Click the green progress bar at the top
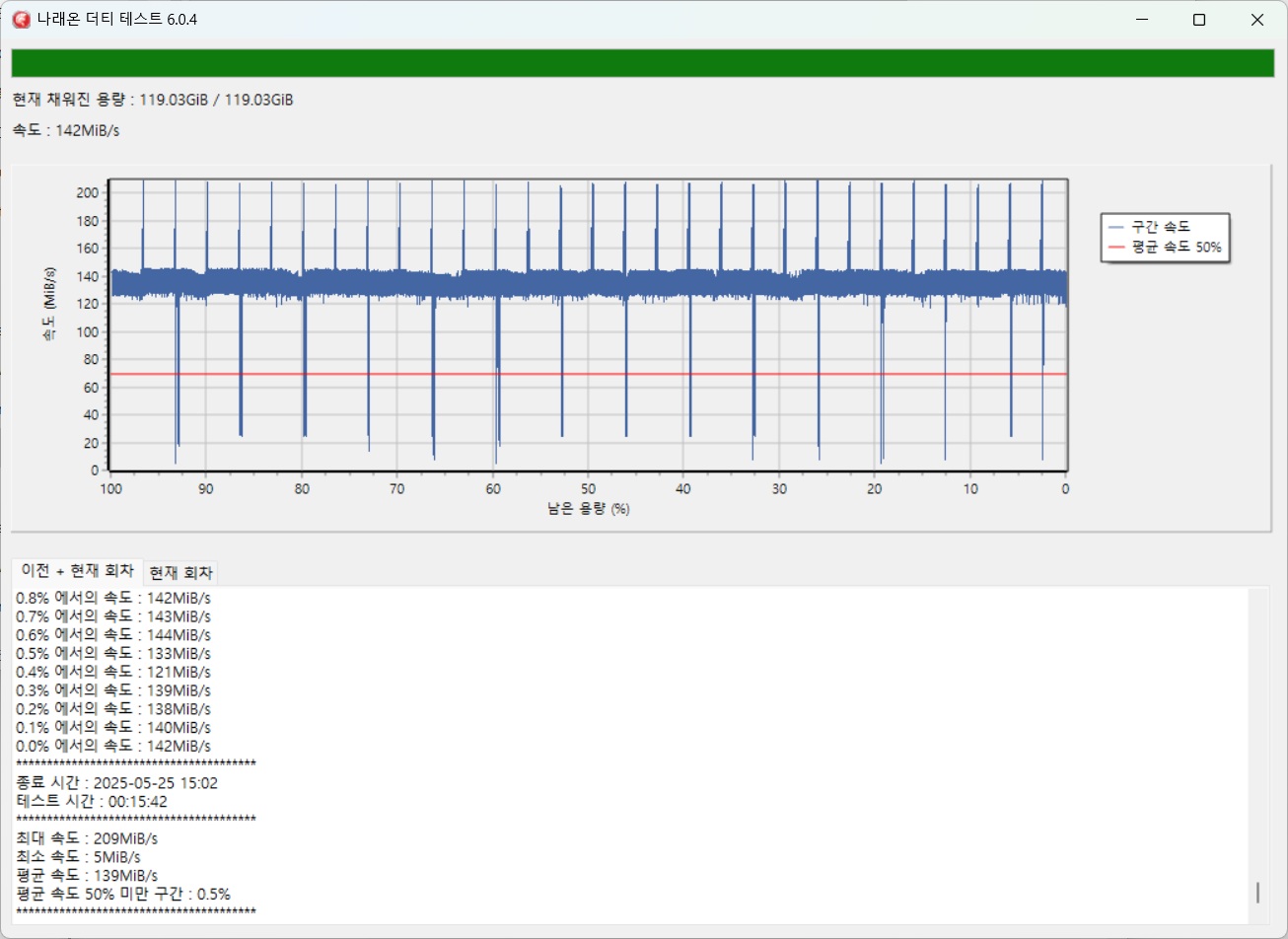1288x939 pixels. click(643, 63)
